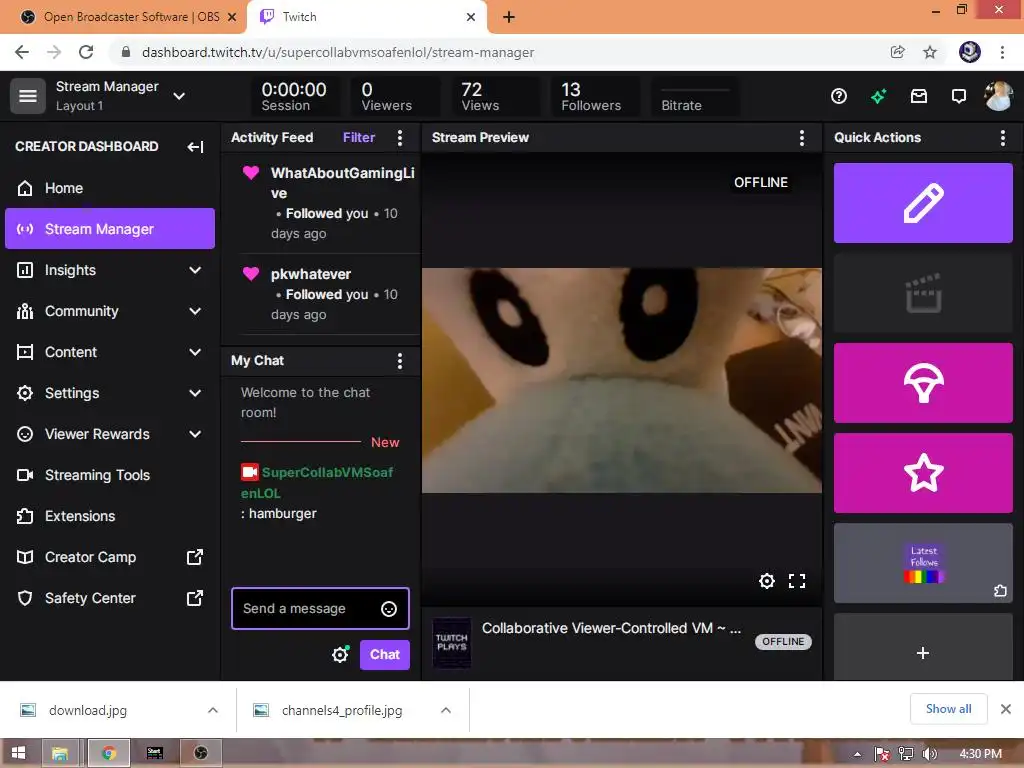The width and height of the screenshot is (1024, 768).
Task: Open My Chat options menu
Action: (400, 360)
